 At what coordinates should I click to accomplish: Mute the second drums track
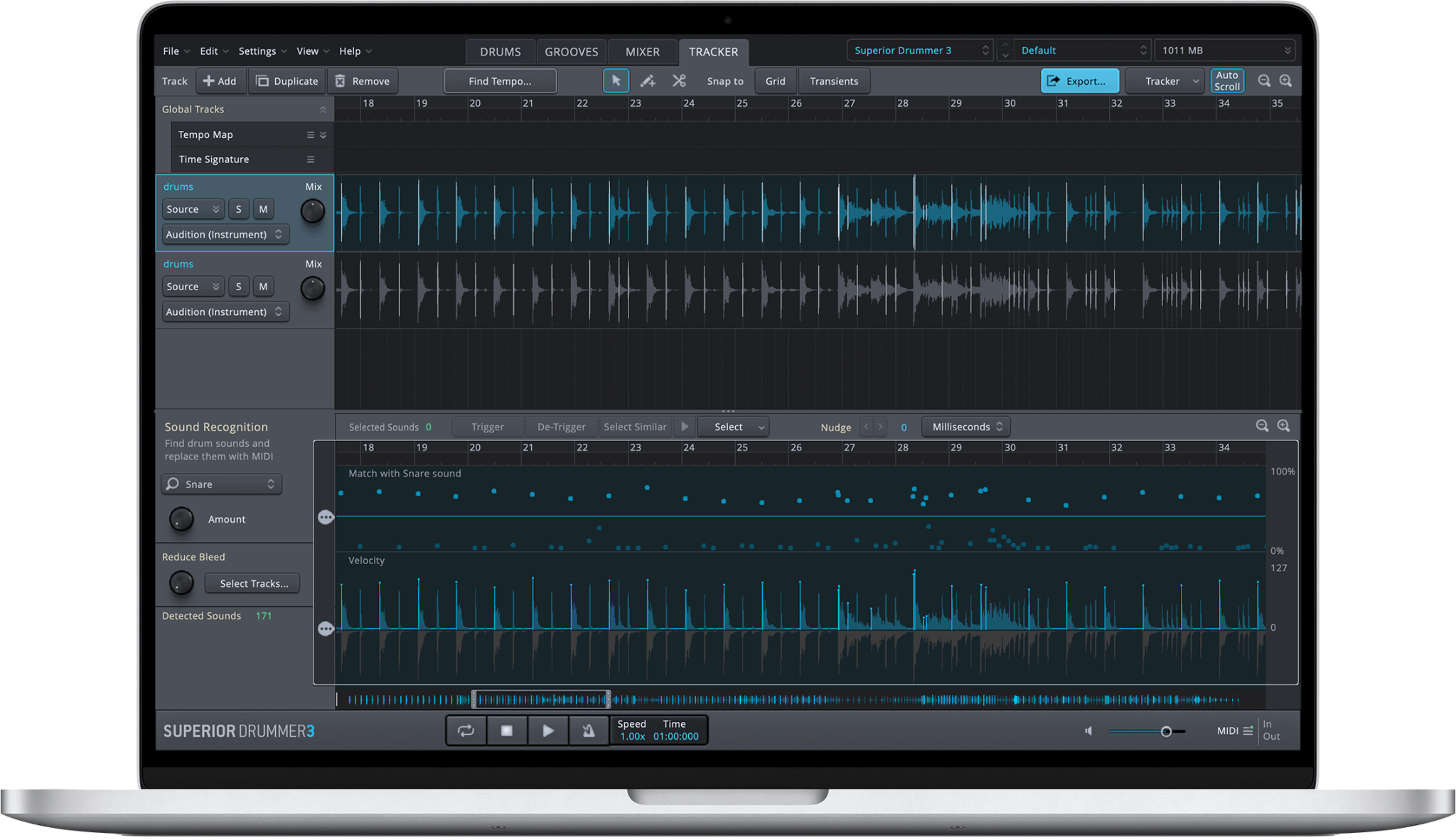263,287
